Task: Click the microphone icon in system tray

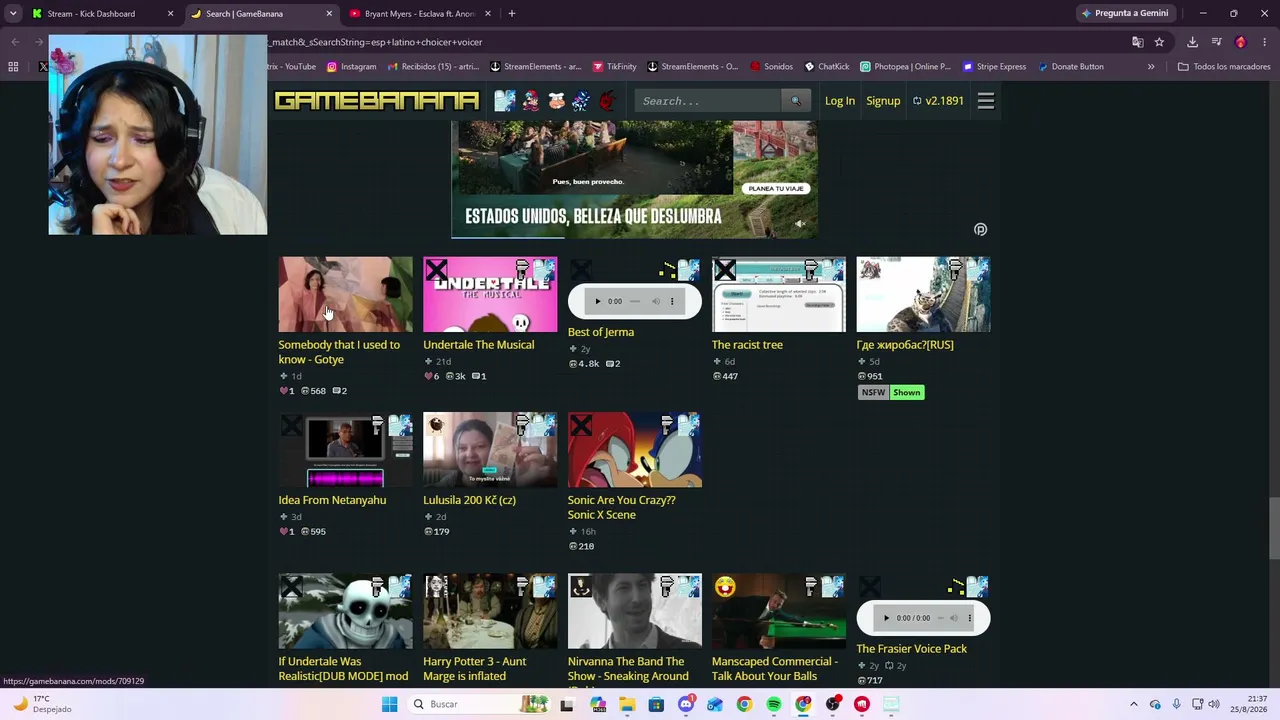Action: 1176,704
